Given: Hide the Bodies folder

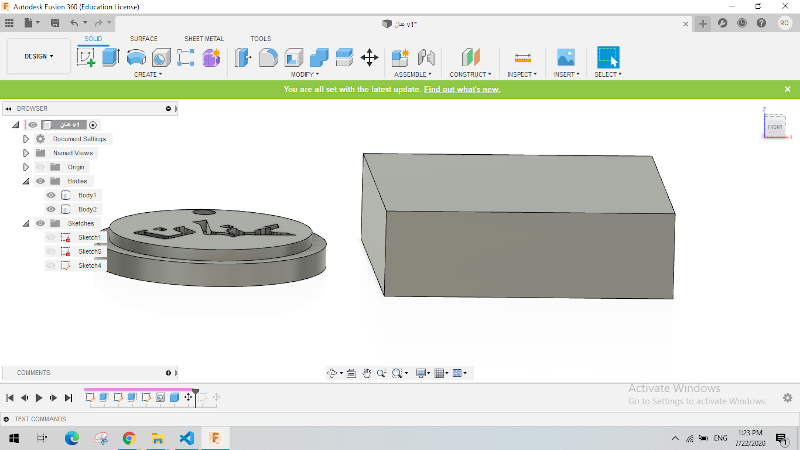Looking at the screenshot, I should pyautogui.click(x=40, y=181).
